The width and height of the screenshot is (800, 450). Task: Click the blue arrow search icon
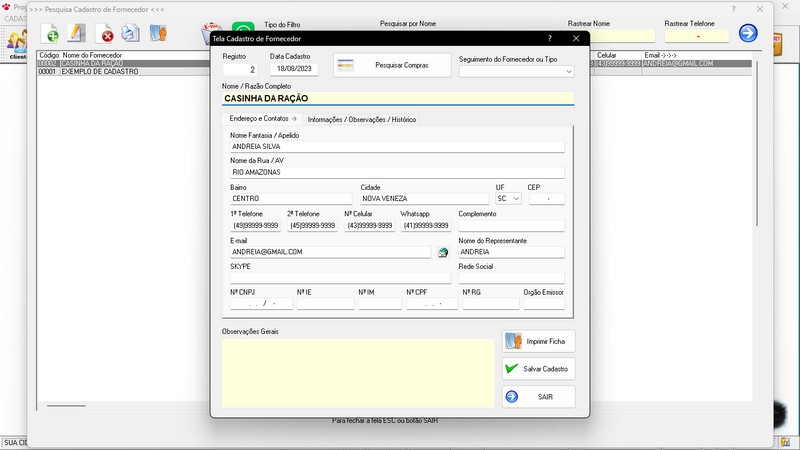click(748, 33)
